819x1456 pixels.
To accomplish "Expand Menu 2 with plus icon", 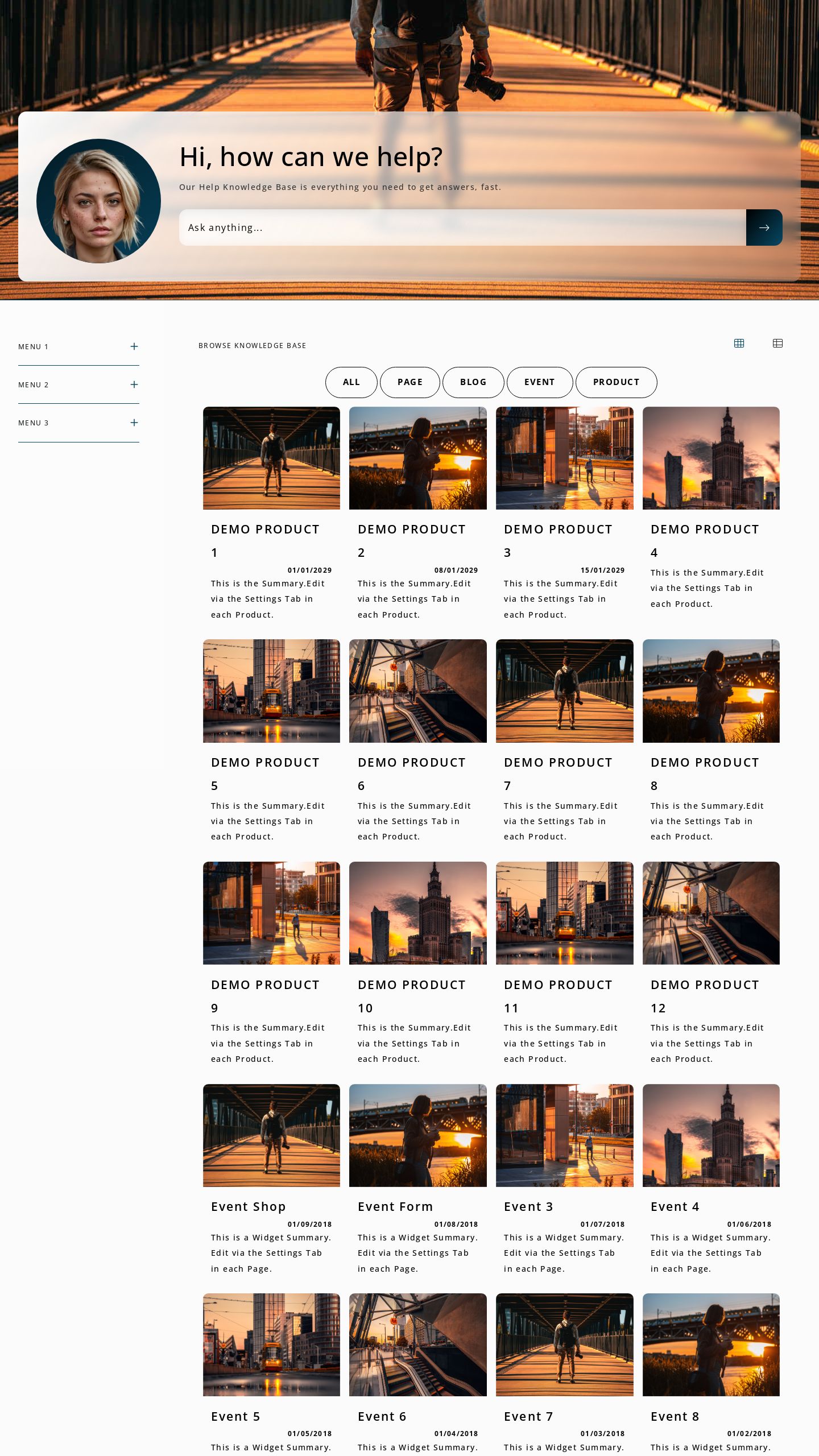I will [x=134, y=384].
